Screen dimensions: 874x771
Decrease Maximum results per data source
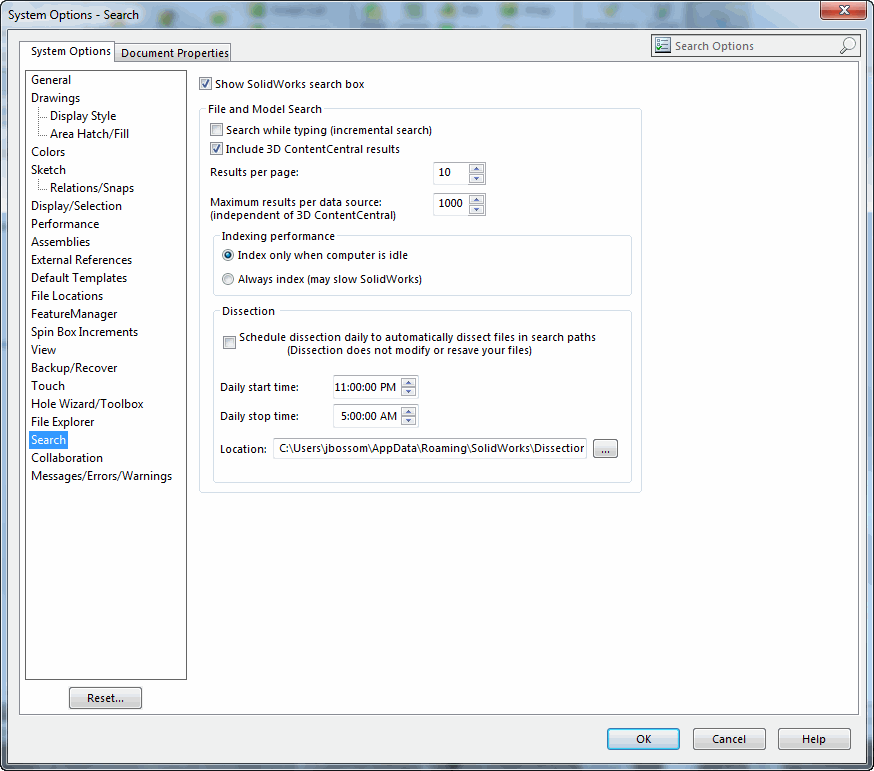pyautogui.click(x=477, y=209)
